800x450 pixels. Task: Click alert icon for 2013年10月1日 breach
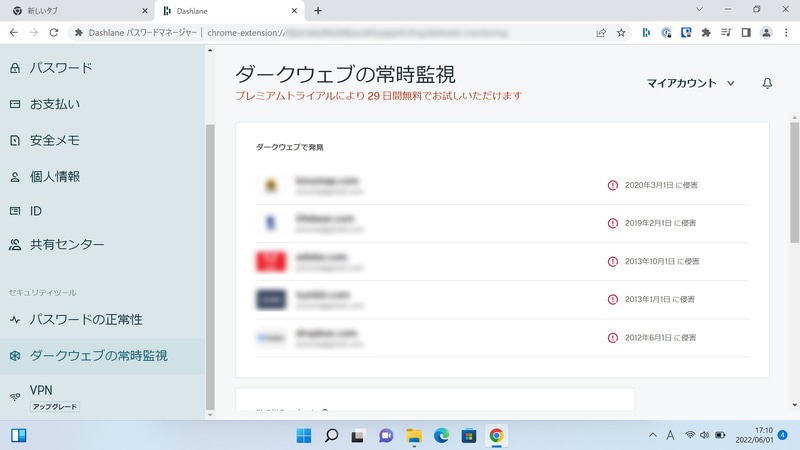(613, 261)
